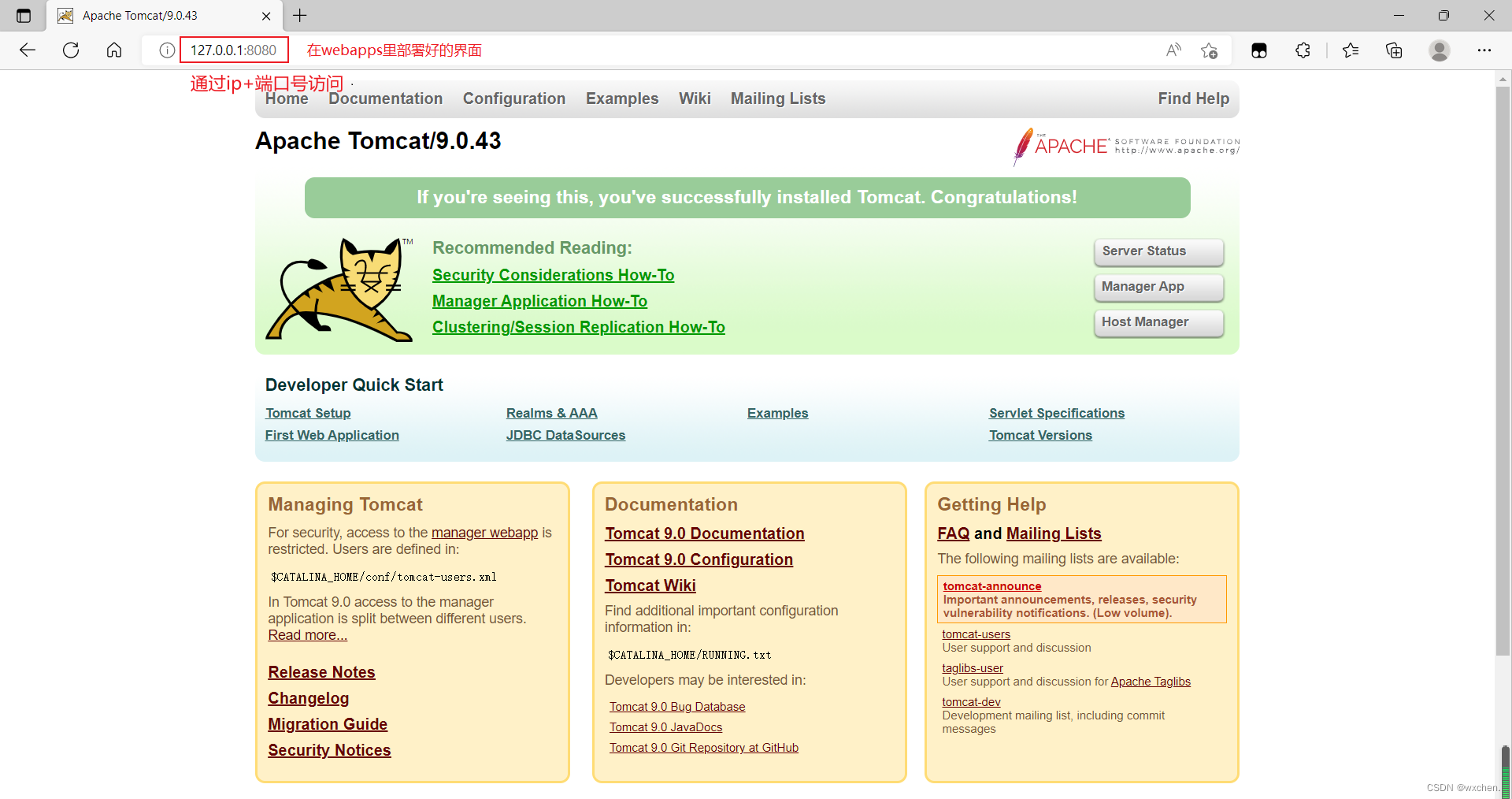Open Configuration in the navigation bar
The width and height of the screenshot is (1512, 799).
pos(514,98)
